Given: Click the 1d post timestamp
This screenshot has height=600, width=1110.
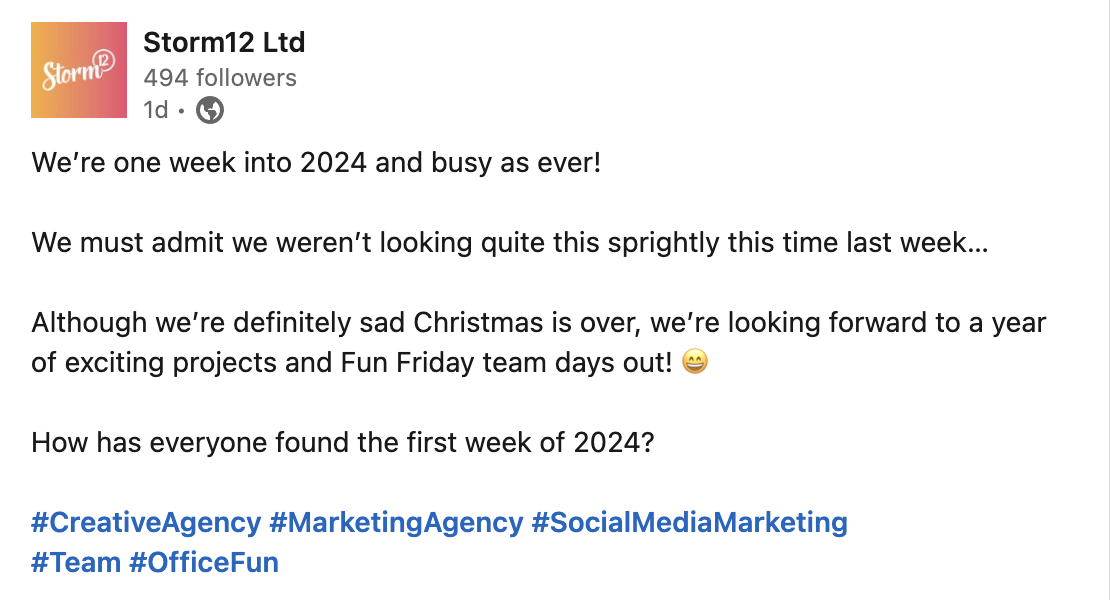Looking at the screenshot, I should [156, 110].
